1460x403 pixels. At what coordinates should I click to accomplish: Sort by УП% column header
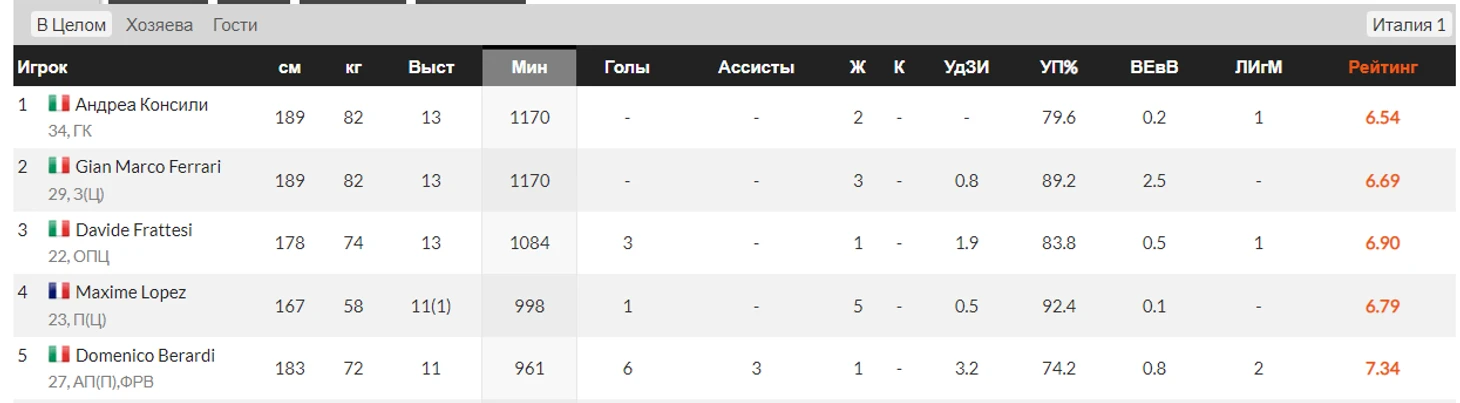(1058, 68)
